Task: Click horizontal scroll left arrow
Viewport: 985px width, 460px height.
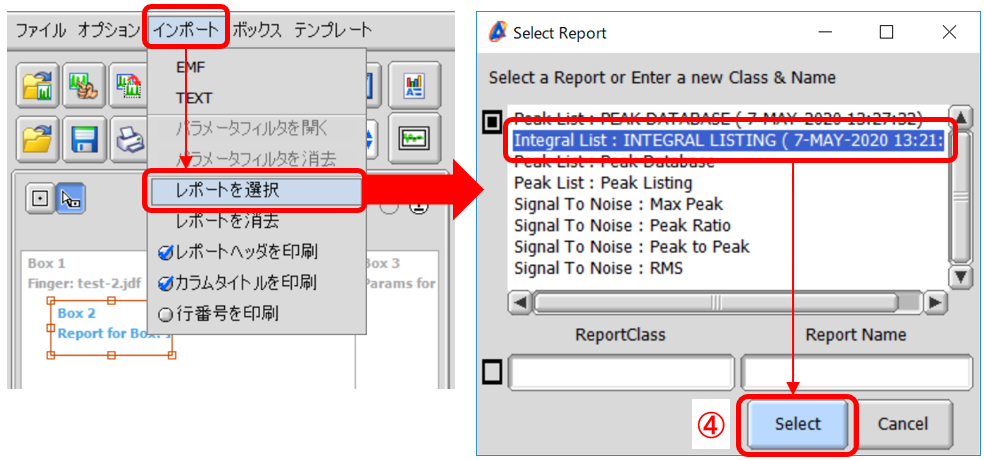Action: pos(520,304)
